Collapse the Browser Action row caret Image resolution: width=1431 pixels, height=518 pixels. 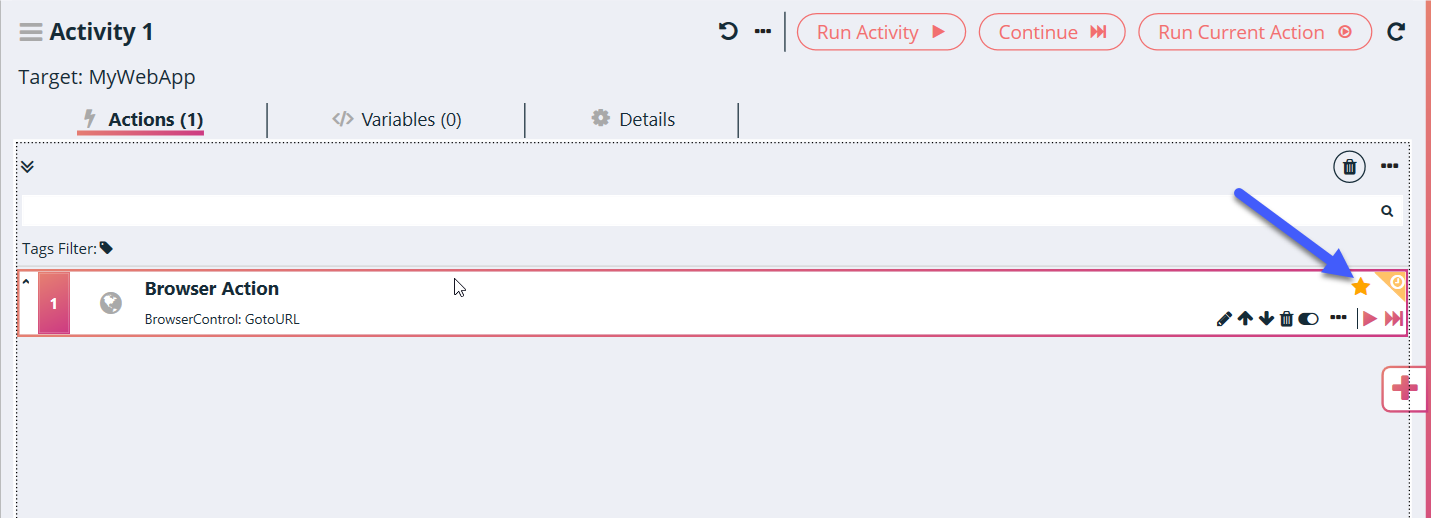tap(26, 282)
